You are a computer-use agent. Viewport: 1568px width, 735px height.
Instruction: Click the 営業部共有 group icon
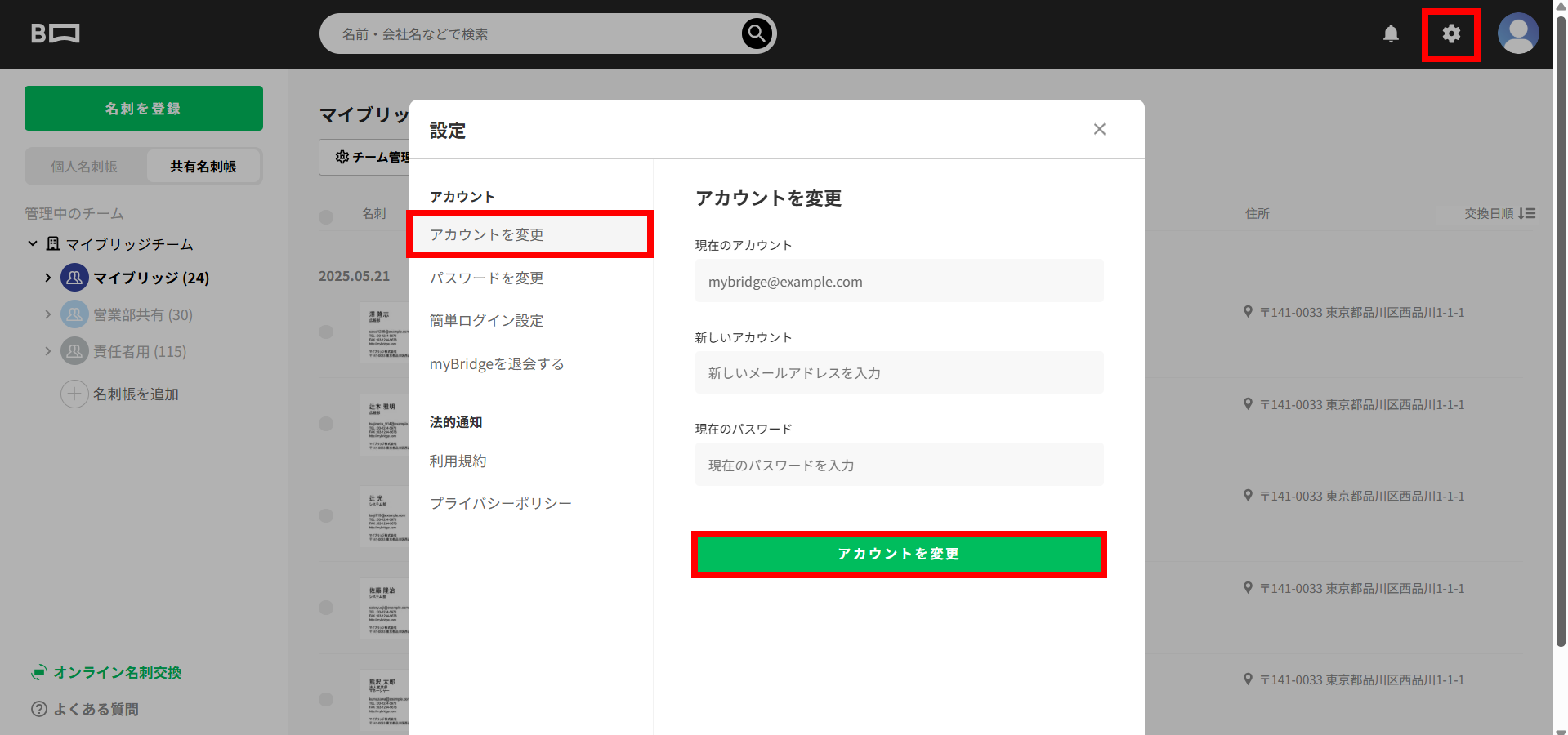pos(74,314)
